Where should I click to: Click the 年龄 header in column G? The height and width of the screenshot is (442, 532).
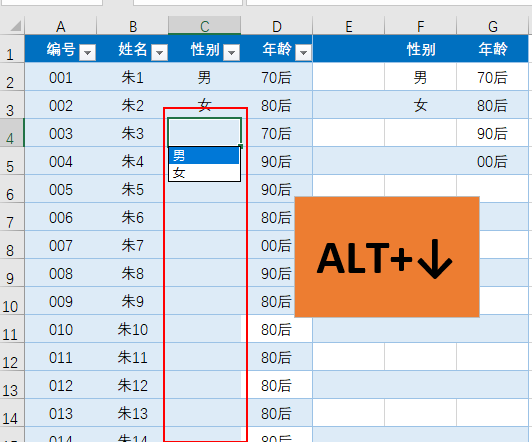[493, 49]
